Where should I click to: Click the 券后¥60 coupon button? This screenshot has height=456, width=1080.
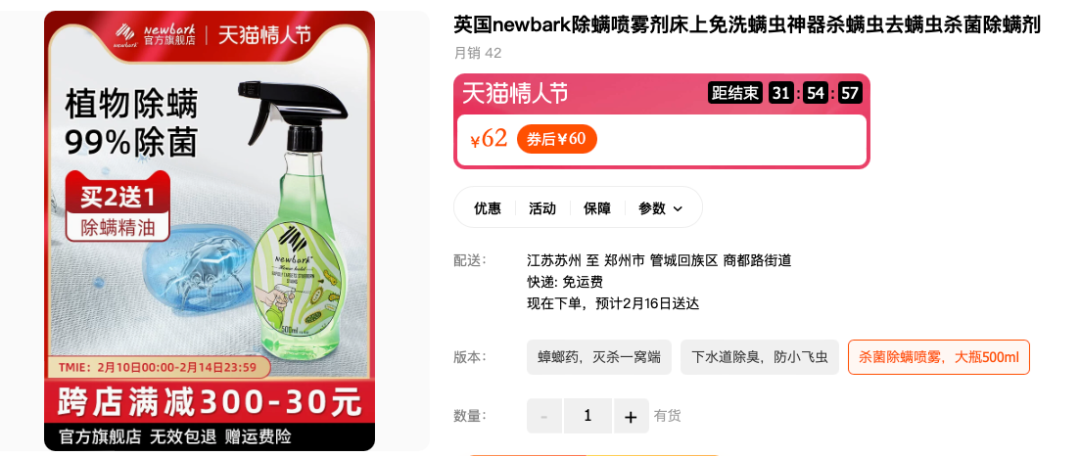557,139
